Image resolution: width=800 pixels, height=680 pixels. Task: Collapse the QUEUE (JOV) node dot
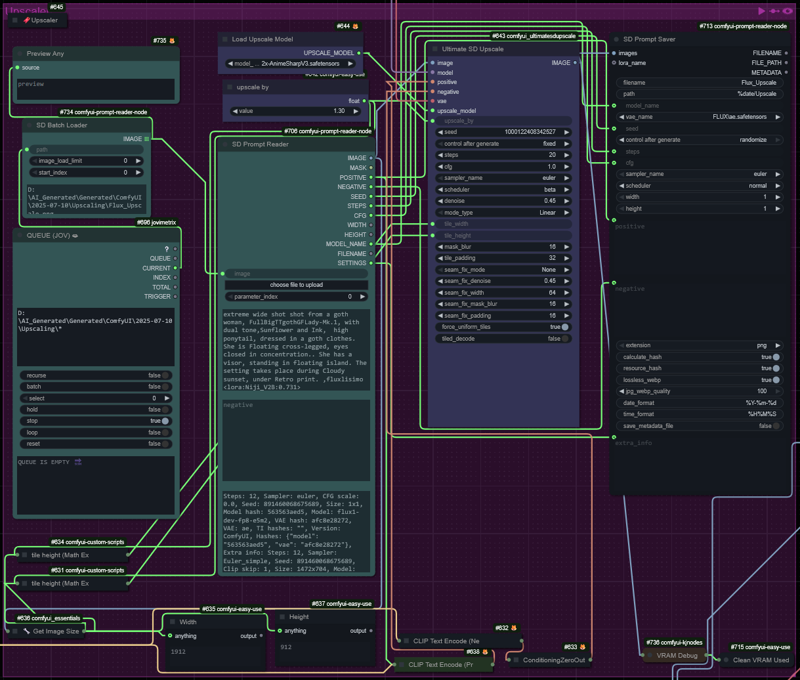(20, 236)
